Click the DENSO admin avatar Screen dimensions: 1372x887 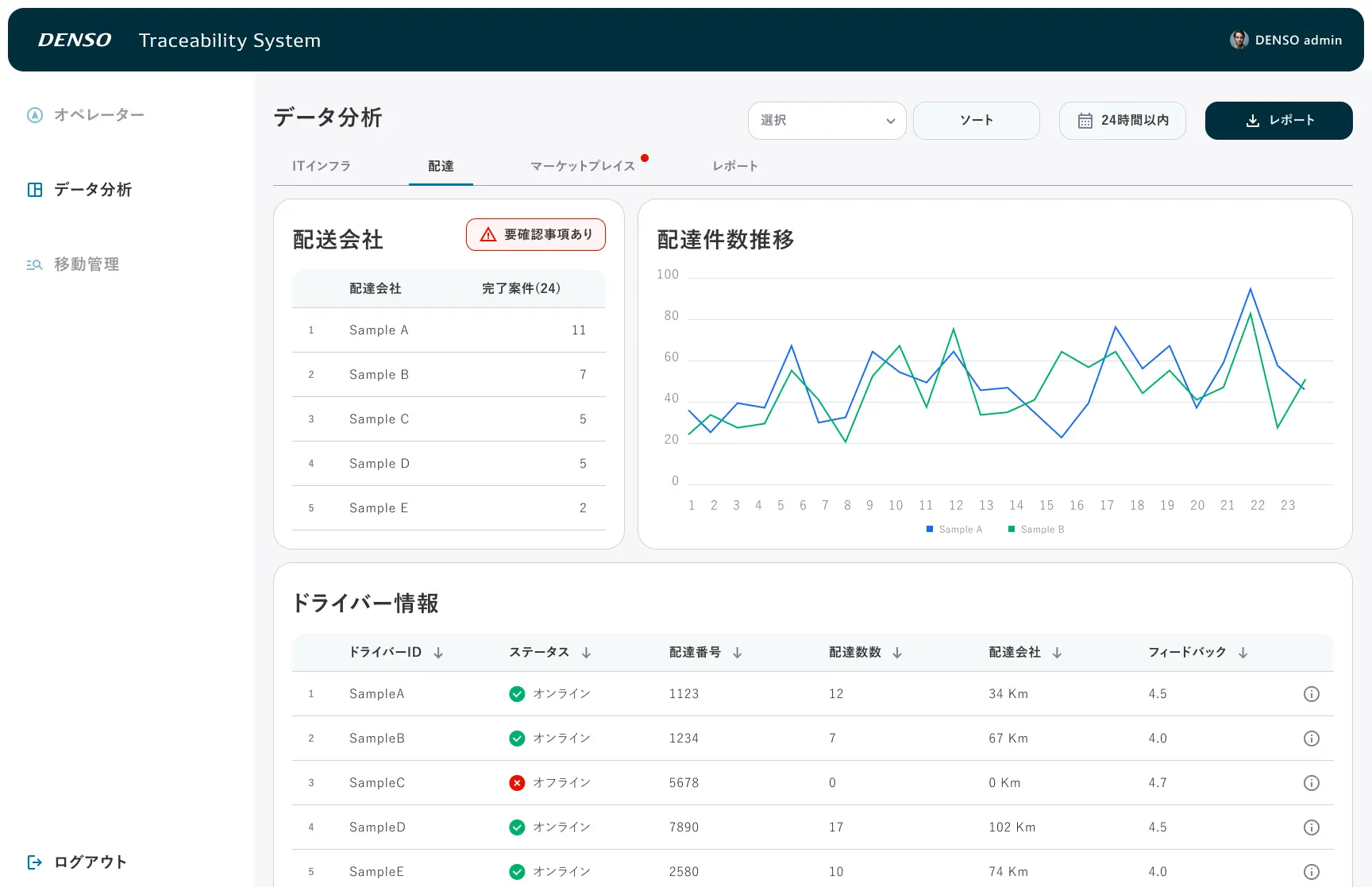point(1239,40)
